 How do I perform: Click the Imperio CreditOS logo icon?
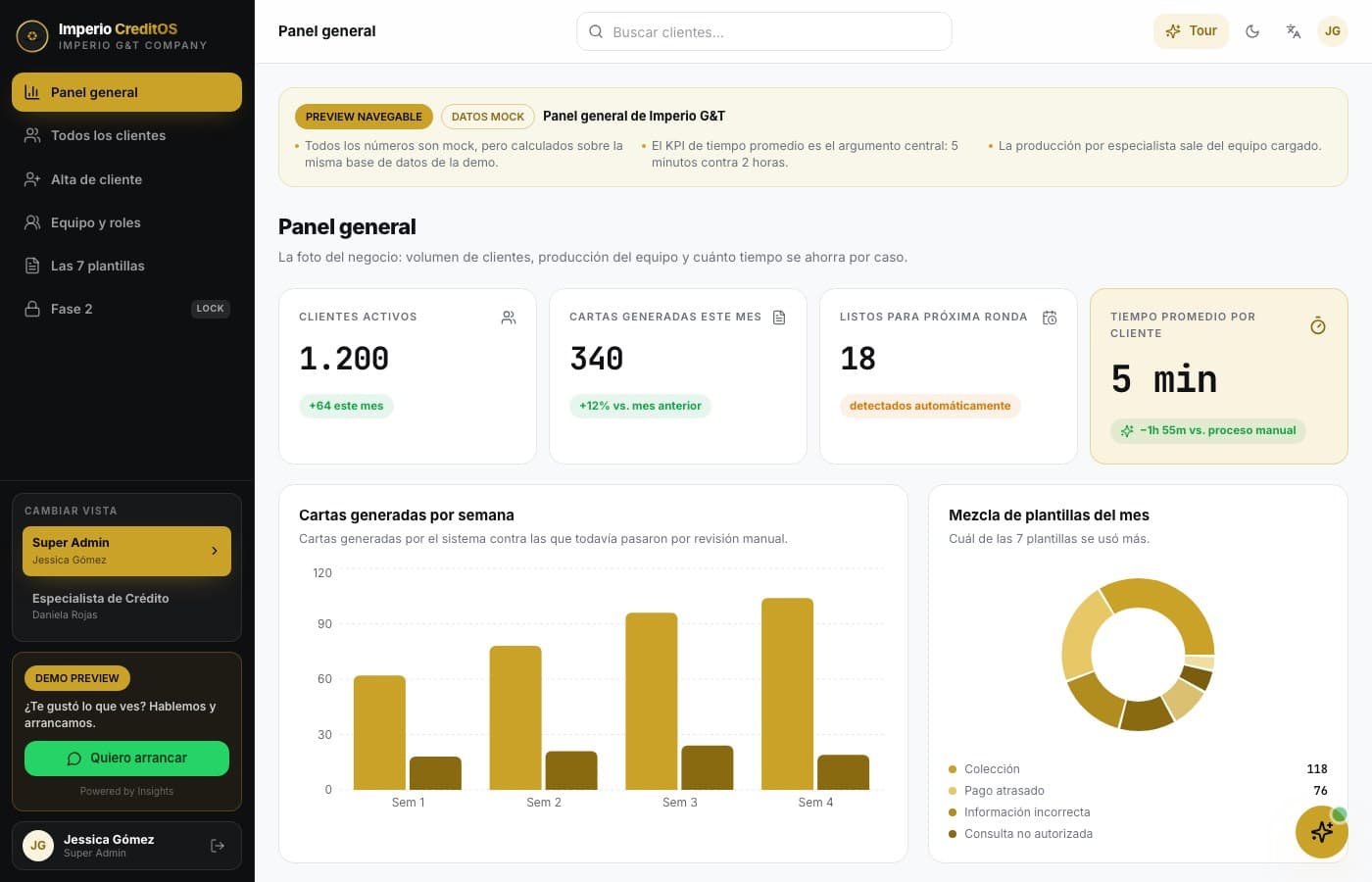pyautogui.click(x=32, y=36)
